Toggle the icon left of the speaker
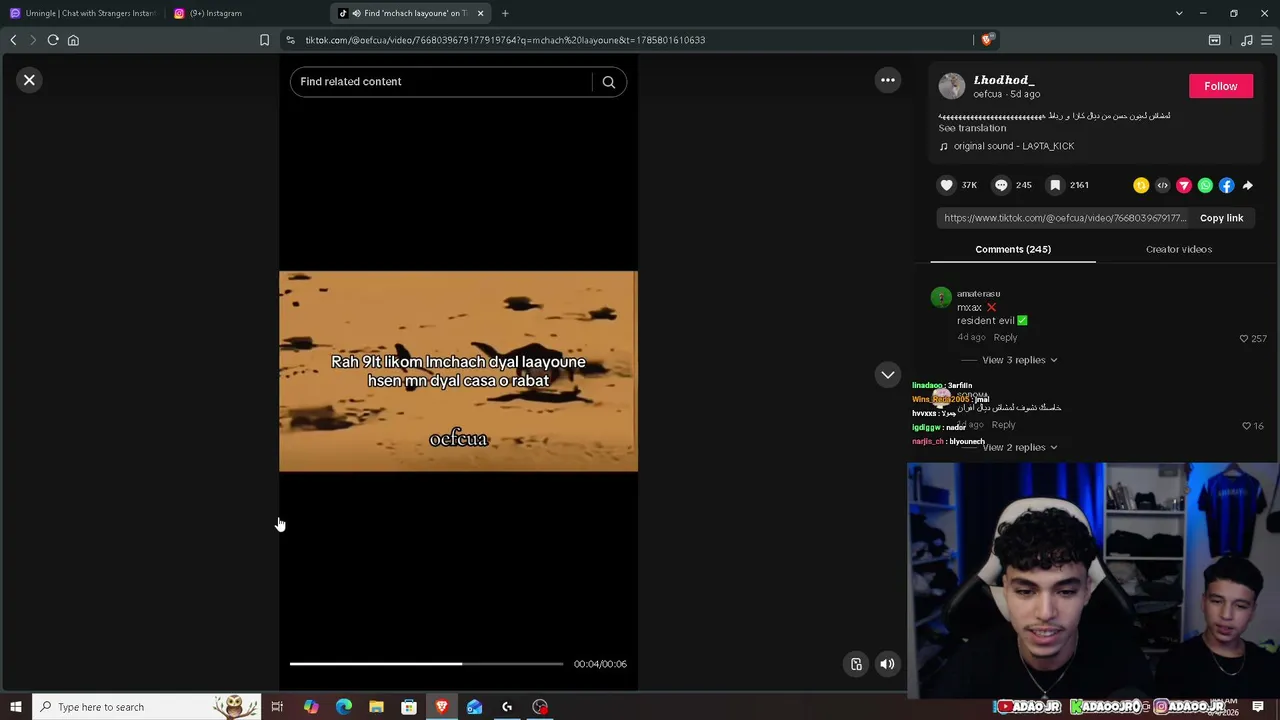 click(x=856, y=664)
